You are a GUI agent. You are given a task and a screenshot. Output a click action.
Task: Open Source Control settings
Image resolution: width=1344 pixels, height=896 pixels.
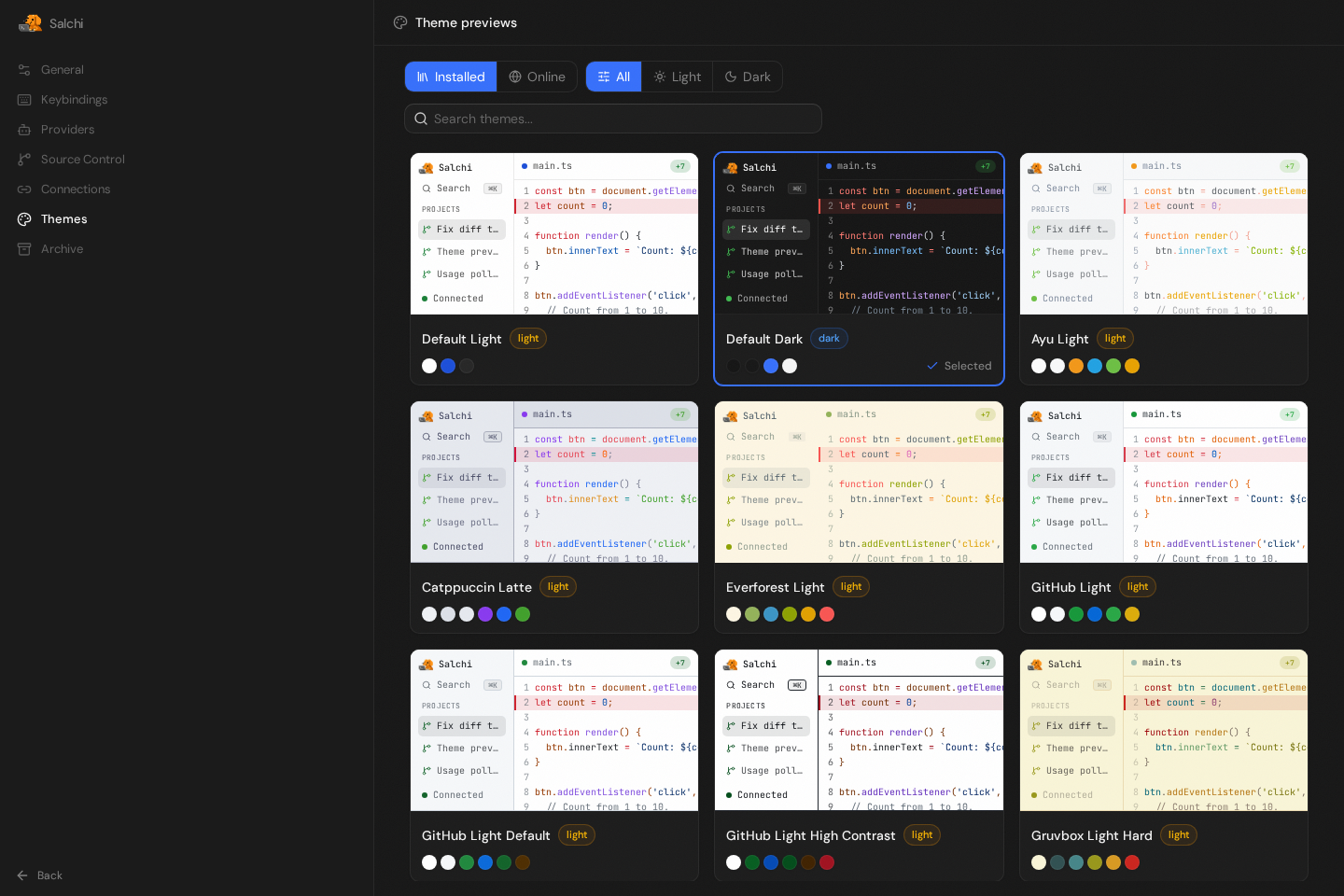[187, 160]
